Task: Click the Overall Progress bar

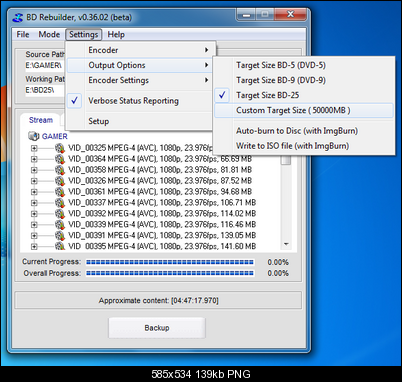Action: [x=170, y=273]
